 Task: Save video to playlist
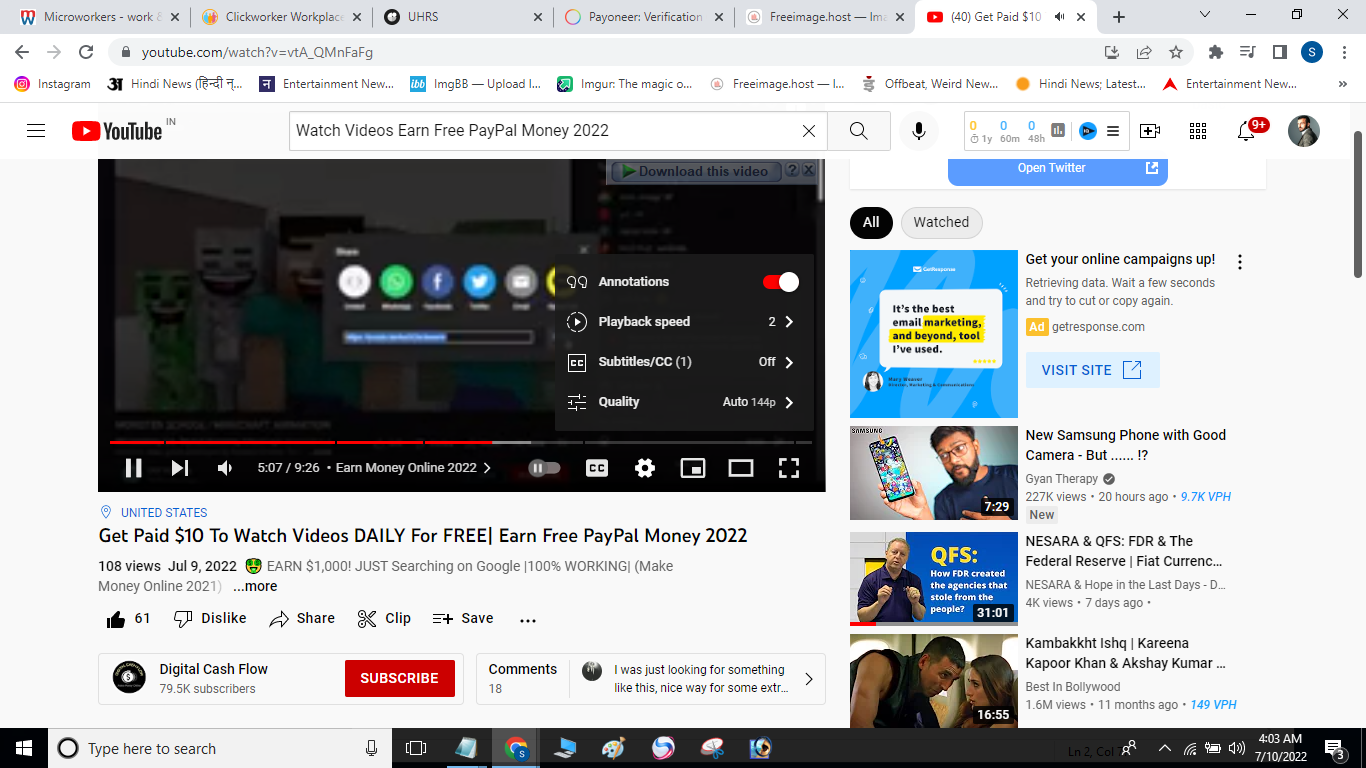coord(463,619)
